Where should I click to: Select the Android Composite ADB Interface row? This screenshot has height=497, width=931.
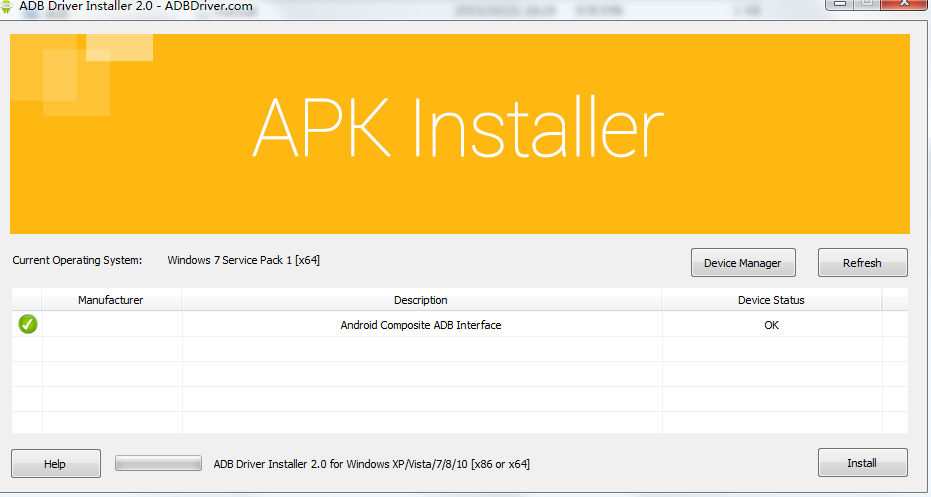[x=460, y=325]
